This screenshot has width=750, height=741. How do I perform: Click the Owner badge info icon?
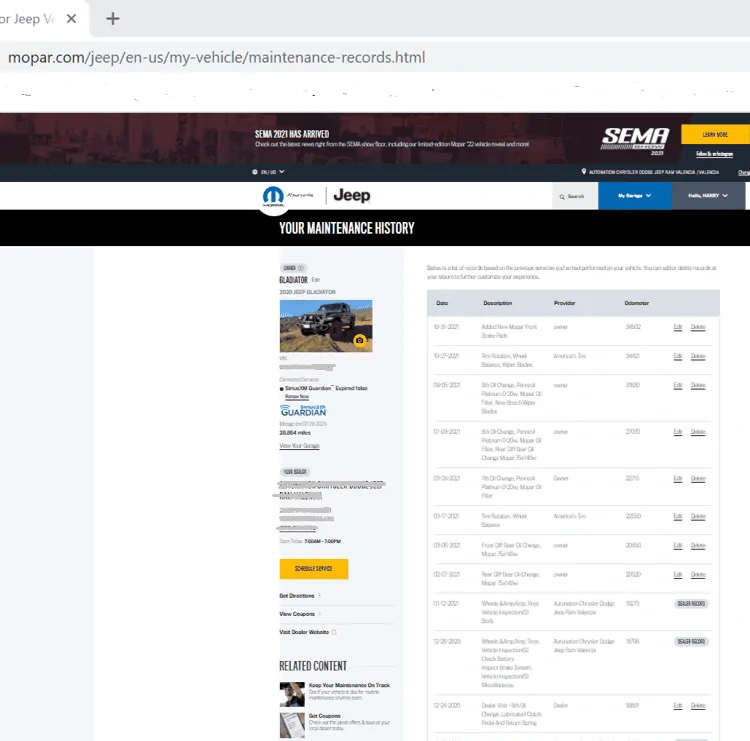tap(301, 268)
